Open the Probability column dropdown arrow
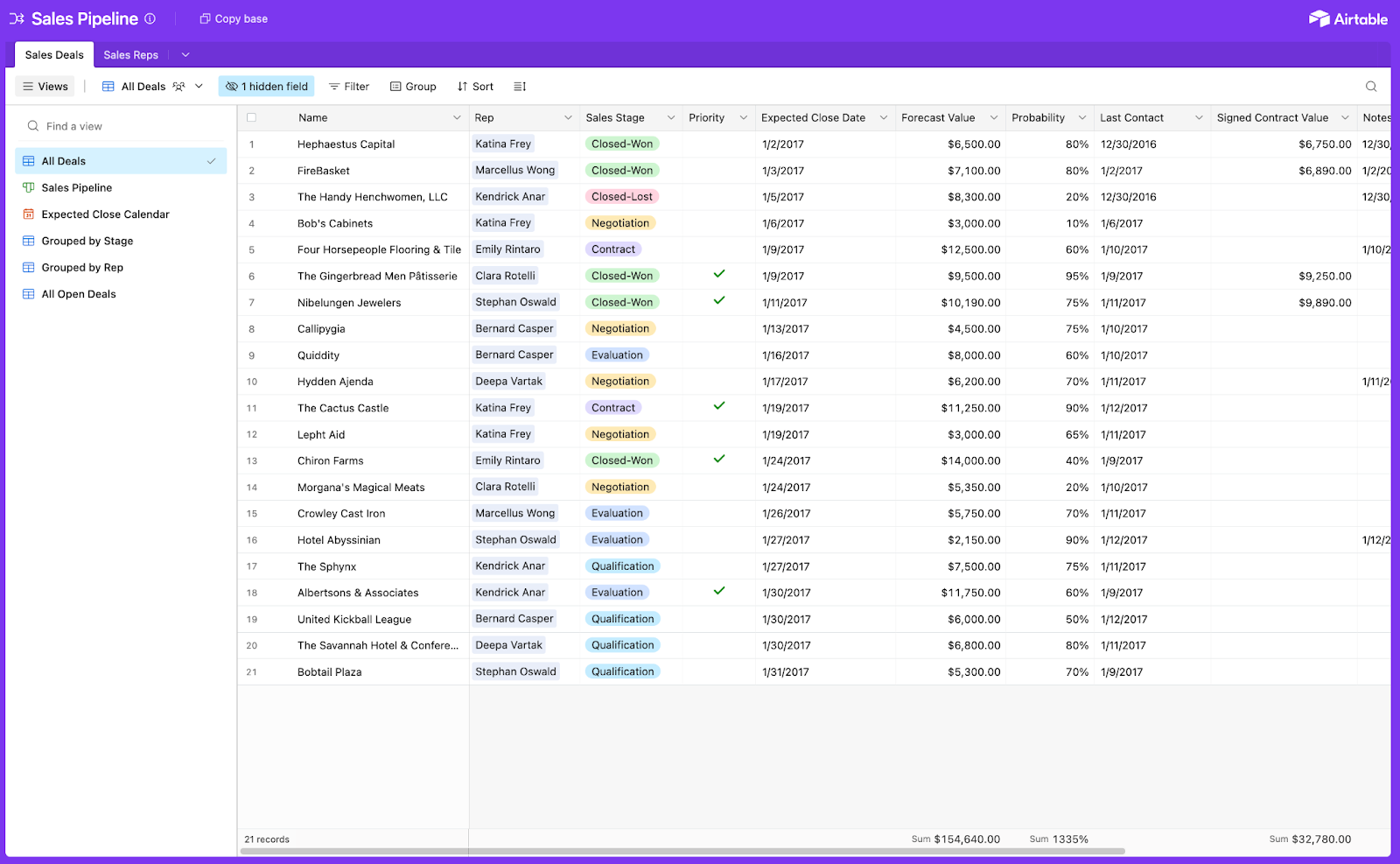Viewport: 1400px width, 864px height. point(1082,117)
